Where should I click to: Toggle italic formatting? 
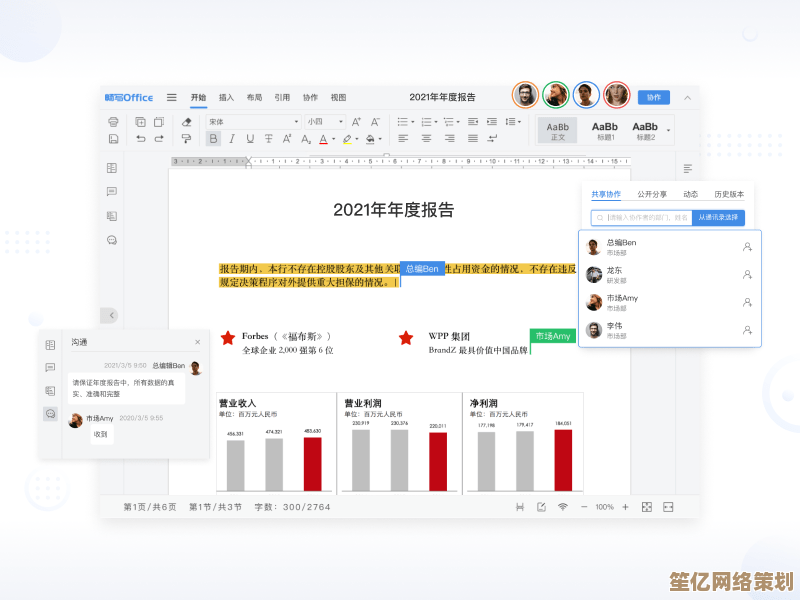tap(232, 139)
